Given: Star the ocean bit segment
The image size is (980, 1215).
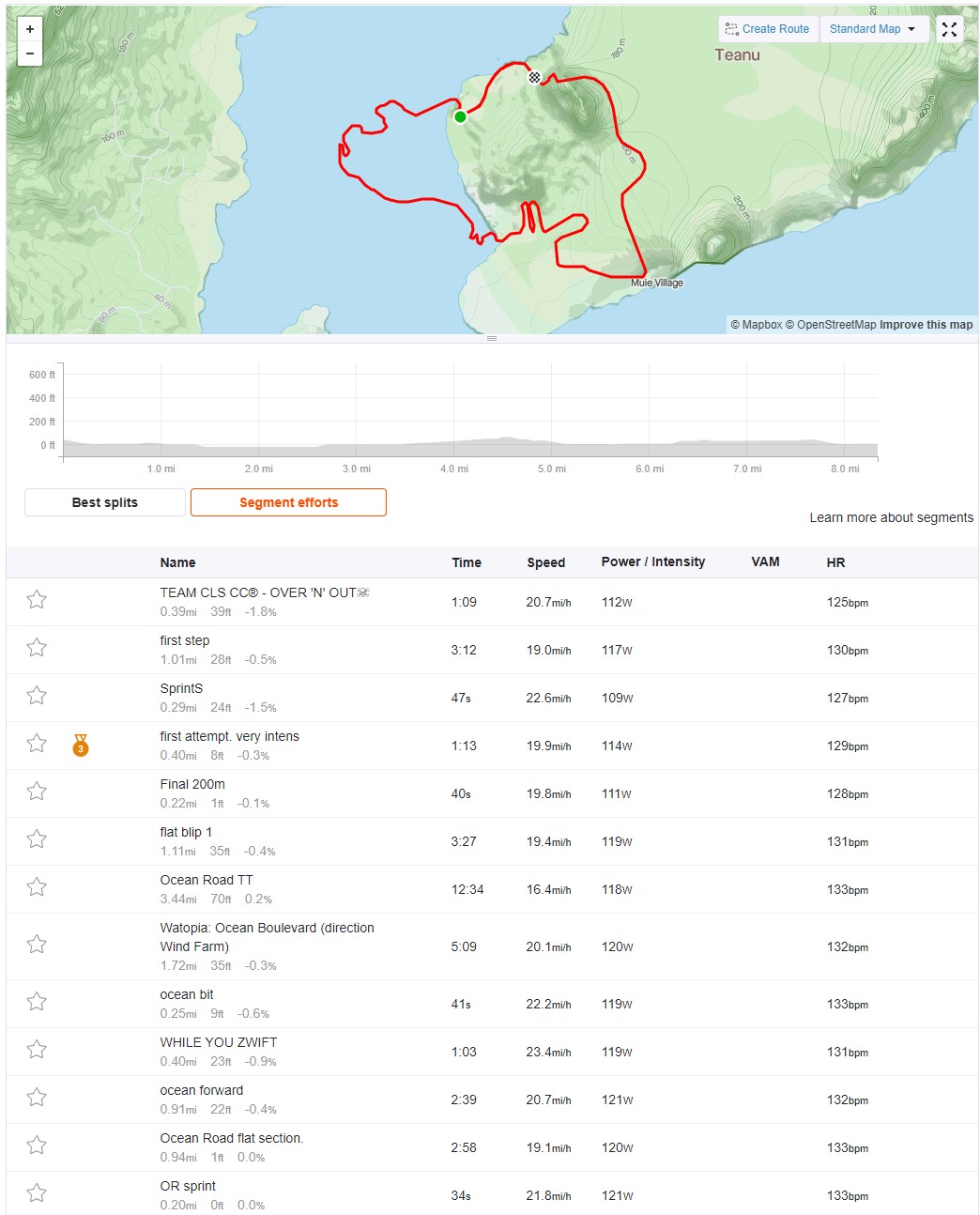Looking at the screenshot, I should (37, 1001).
